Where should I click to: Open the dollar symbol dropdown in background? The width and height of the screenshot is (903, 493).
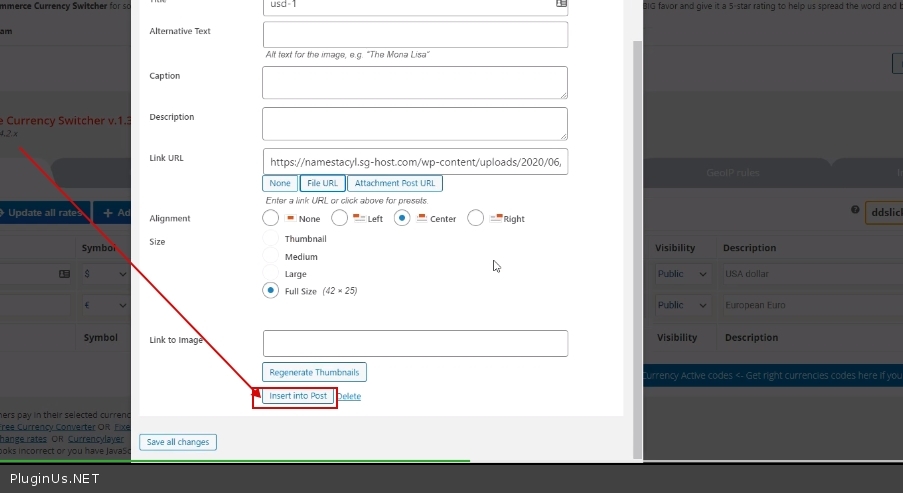click(x=104, y=274)
